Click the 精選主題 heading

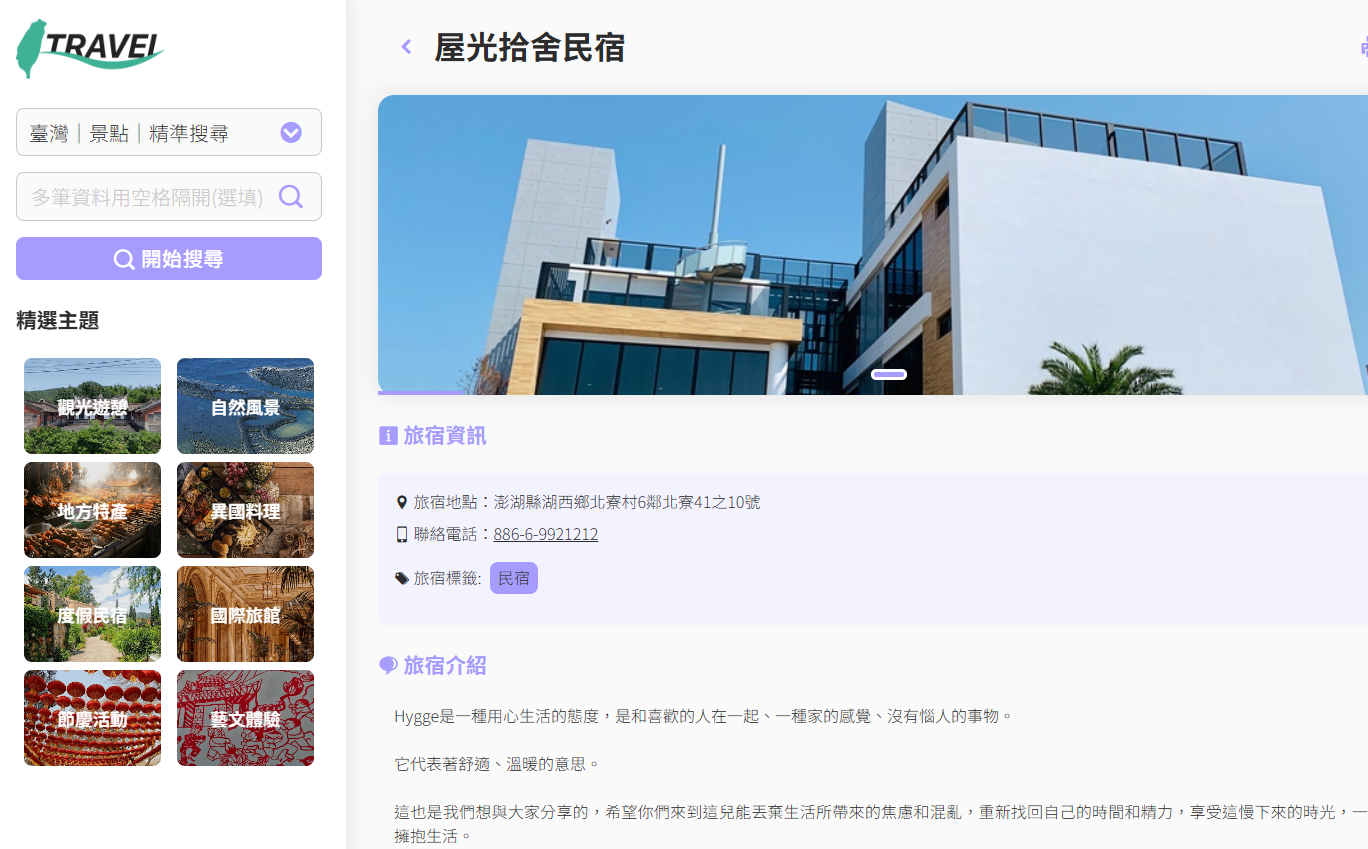click(58, 321)
